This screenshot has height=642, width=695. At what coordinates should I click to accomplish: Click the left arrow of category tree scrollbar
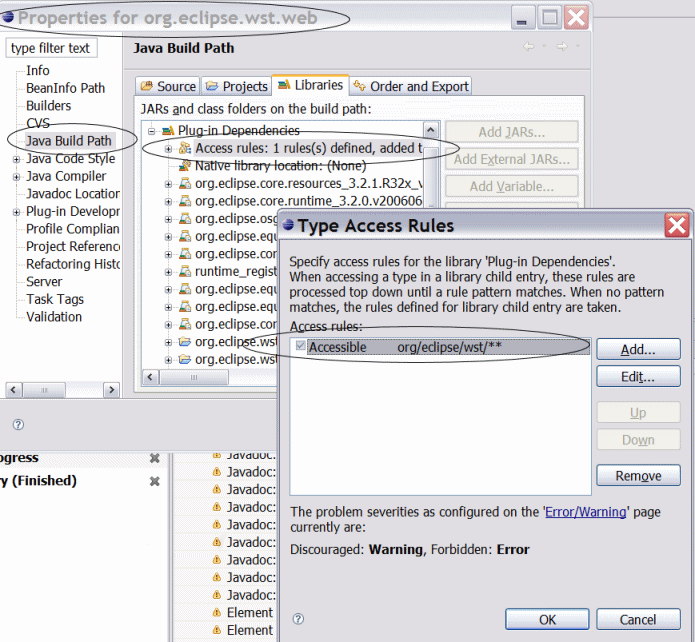tap(13, 390)
